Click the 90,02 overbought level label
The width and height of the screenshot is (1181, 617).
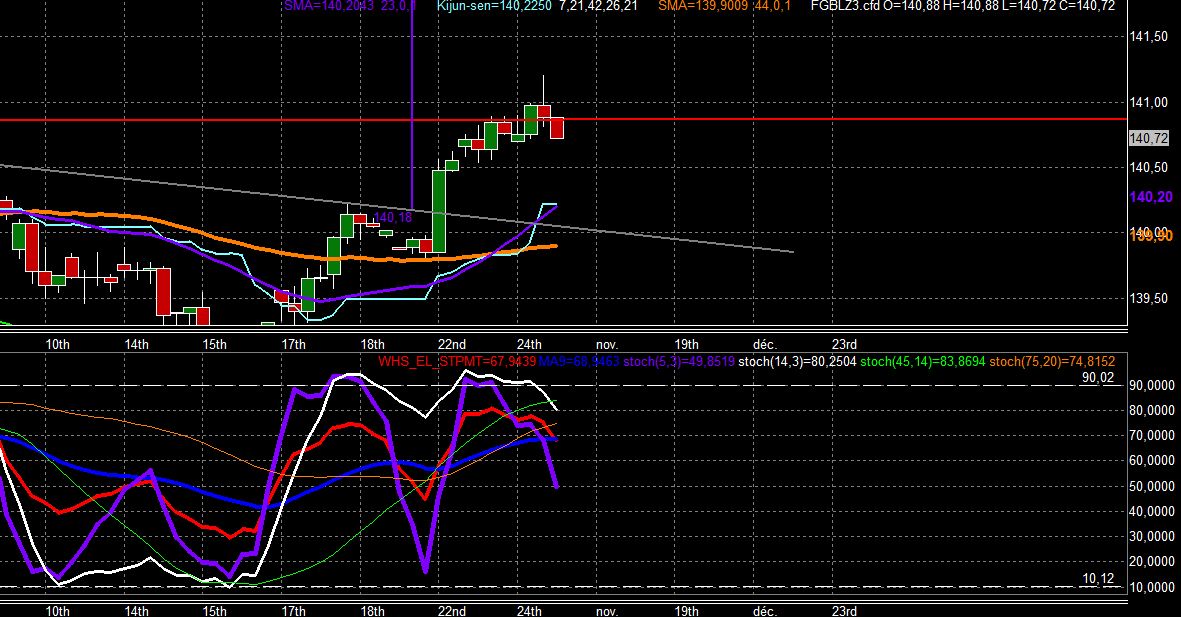tap(1097, 377)
